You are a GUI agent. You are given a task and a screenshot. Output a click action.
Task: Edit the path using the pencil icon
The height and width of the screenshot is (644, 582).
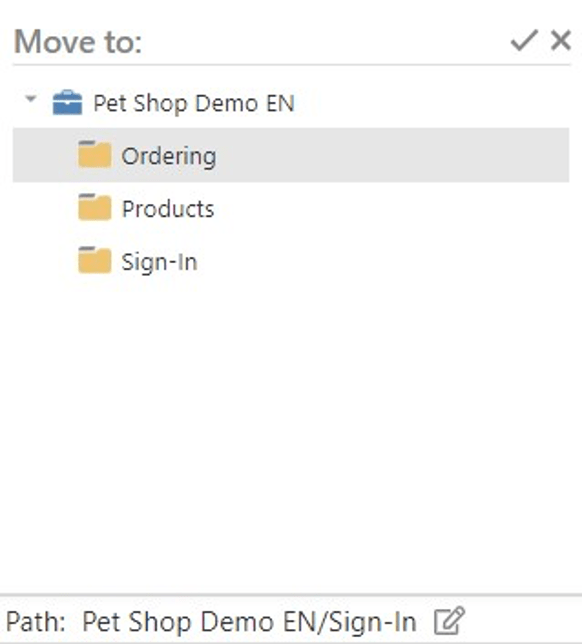(449, 621)
